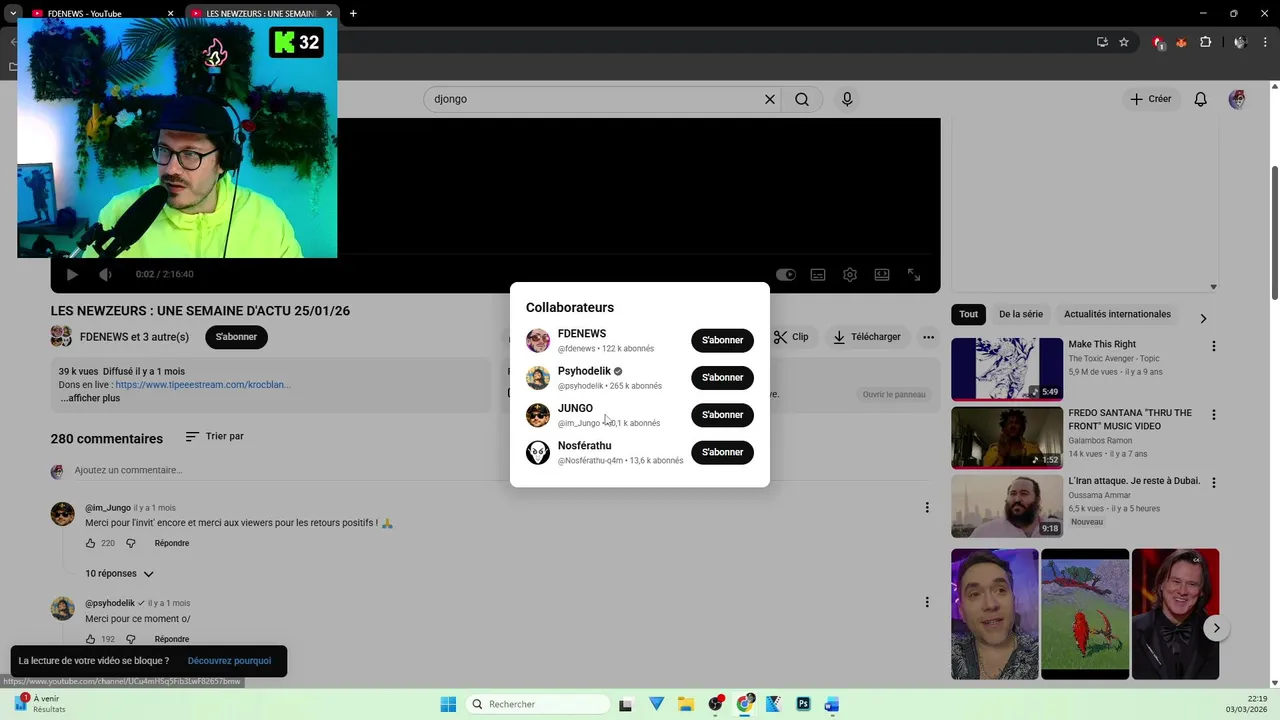Open FDENEWS avatar in the Collaborateurs list
1280x720 pixels.
(x=538, y=341)
